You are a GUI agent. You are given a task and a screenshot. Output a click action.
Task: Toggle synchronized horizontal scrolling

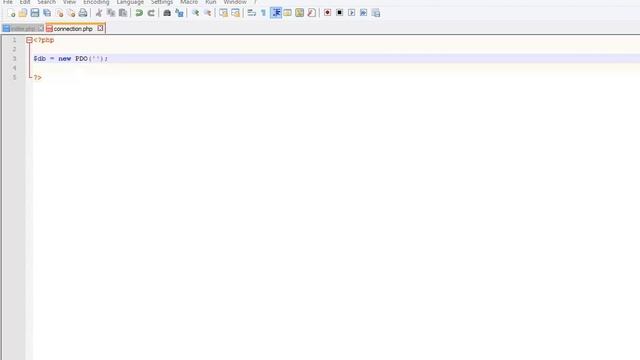pos(236,13)
